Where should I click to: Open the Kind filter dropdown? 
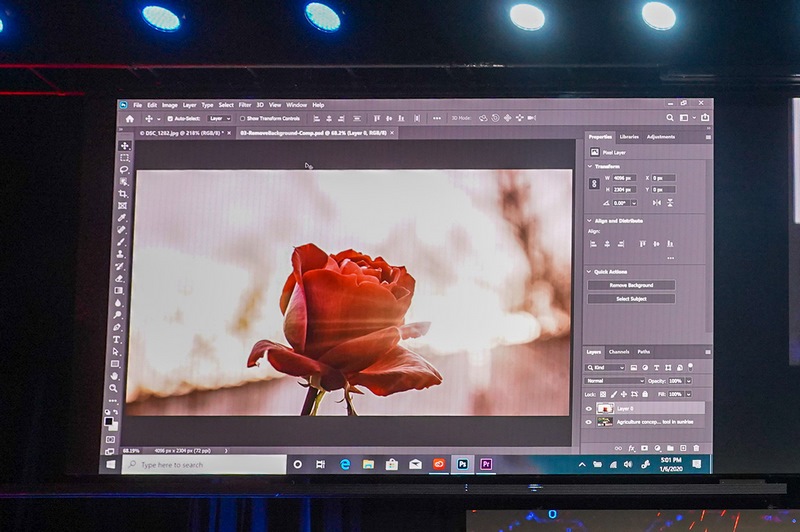(x=605, y=367)
